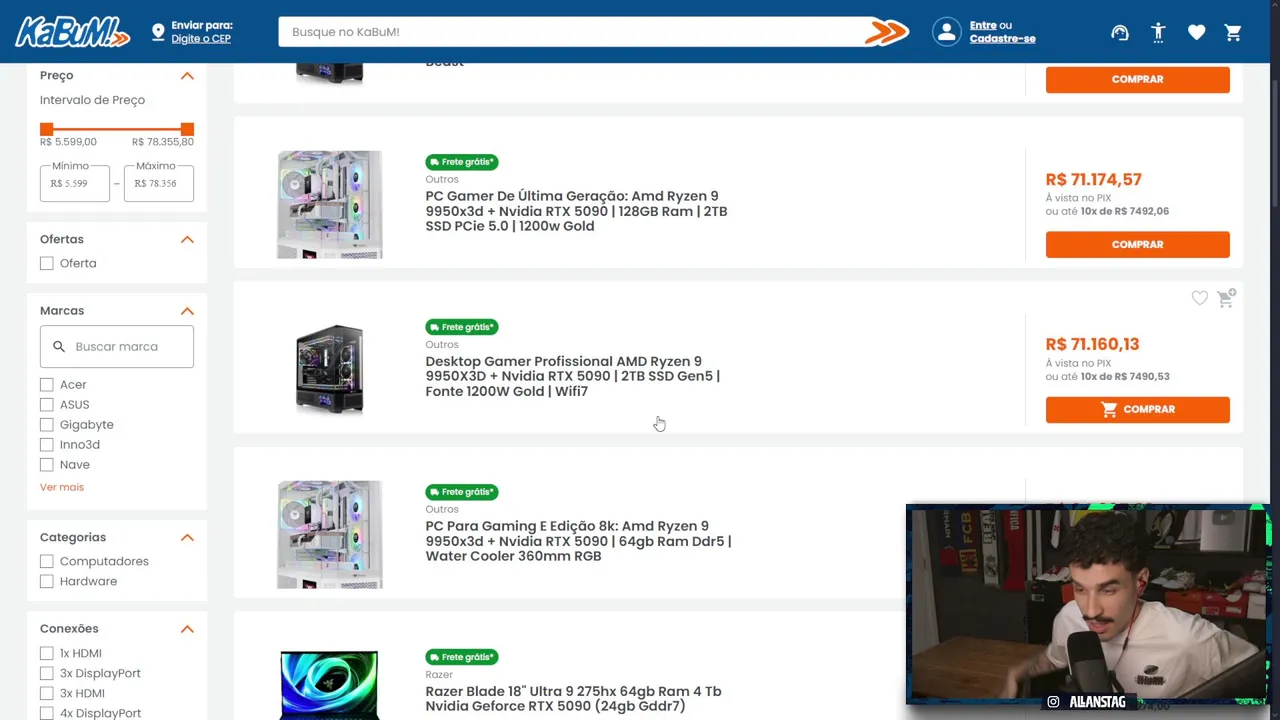Open Razer Blade 18" product listing

pos(573,699)
